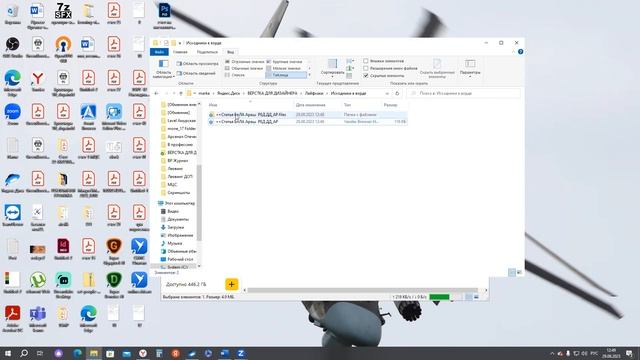Open Zoom from the taskbar
This screenshot has height=360, width=640.
click(241, 353)
